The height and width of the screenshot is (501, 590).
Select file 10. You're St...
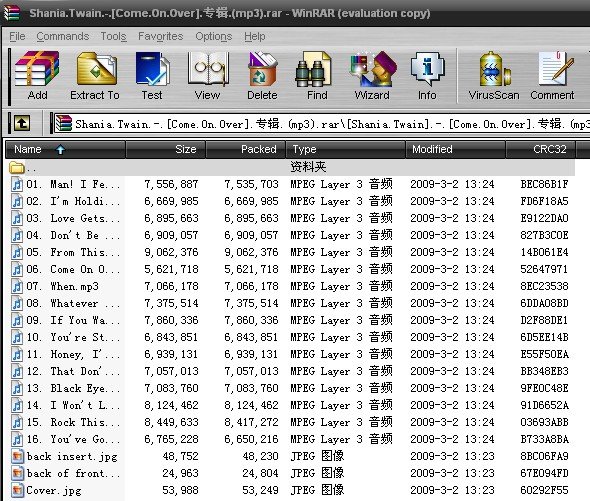pos(73,337)
